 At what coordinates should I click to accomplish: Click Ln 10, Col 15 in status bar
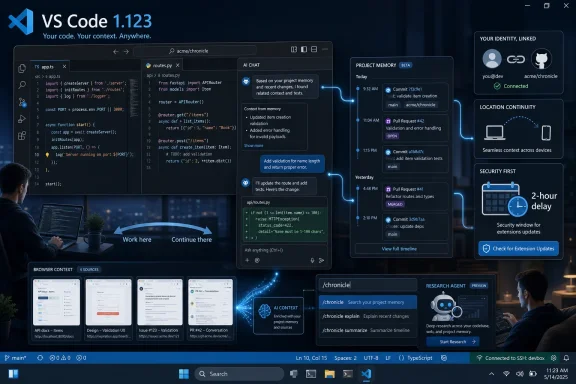point(311,358)
